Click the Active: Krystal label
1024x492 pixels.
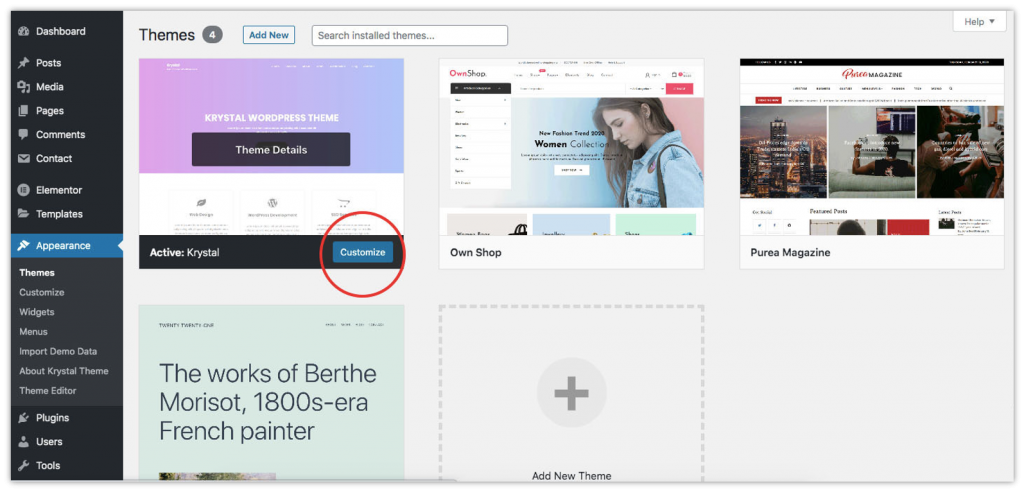tap(184, 252)
